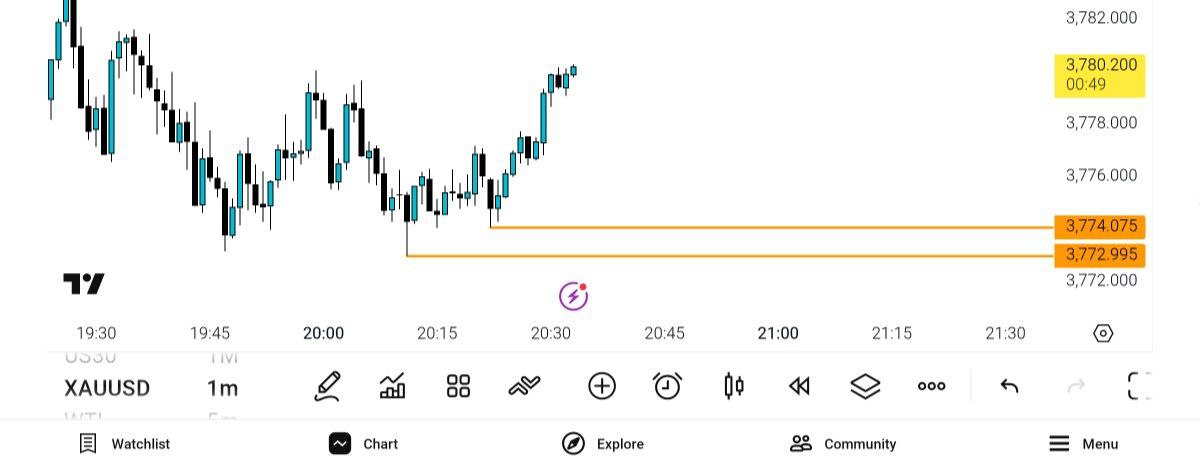Open the drawing tools pencil icon
1200x468 pixels.
click(x=327, y=386)
